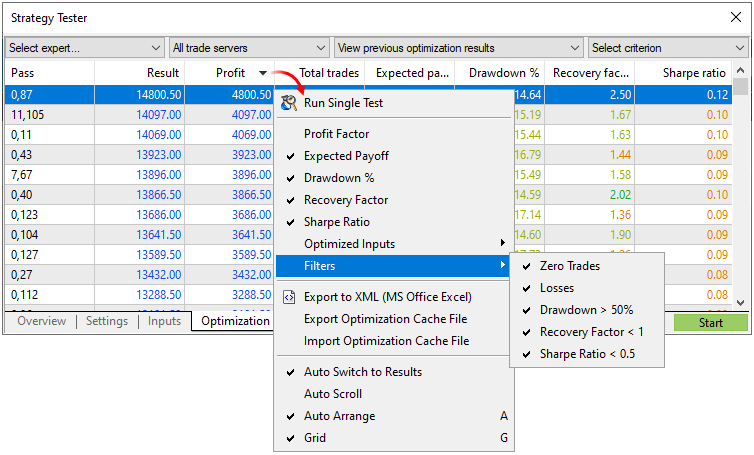This screenshot has height=455, width=754.
Task: Switch to the Inputs tab
Action: tap(164, 321)
